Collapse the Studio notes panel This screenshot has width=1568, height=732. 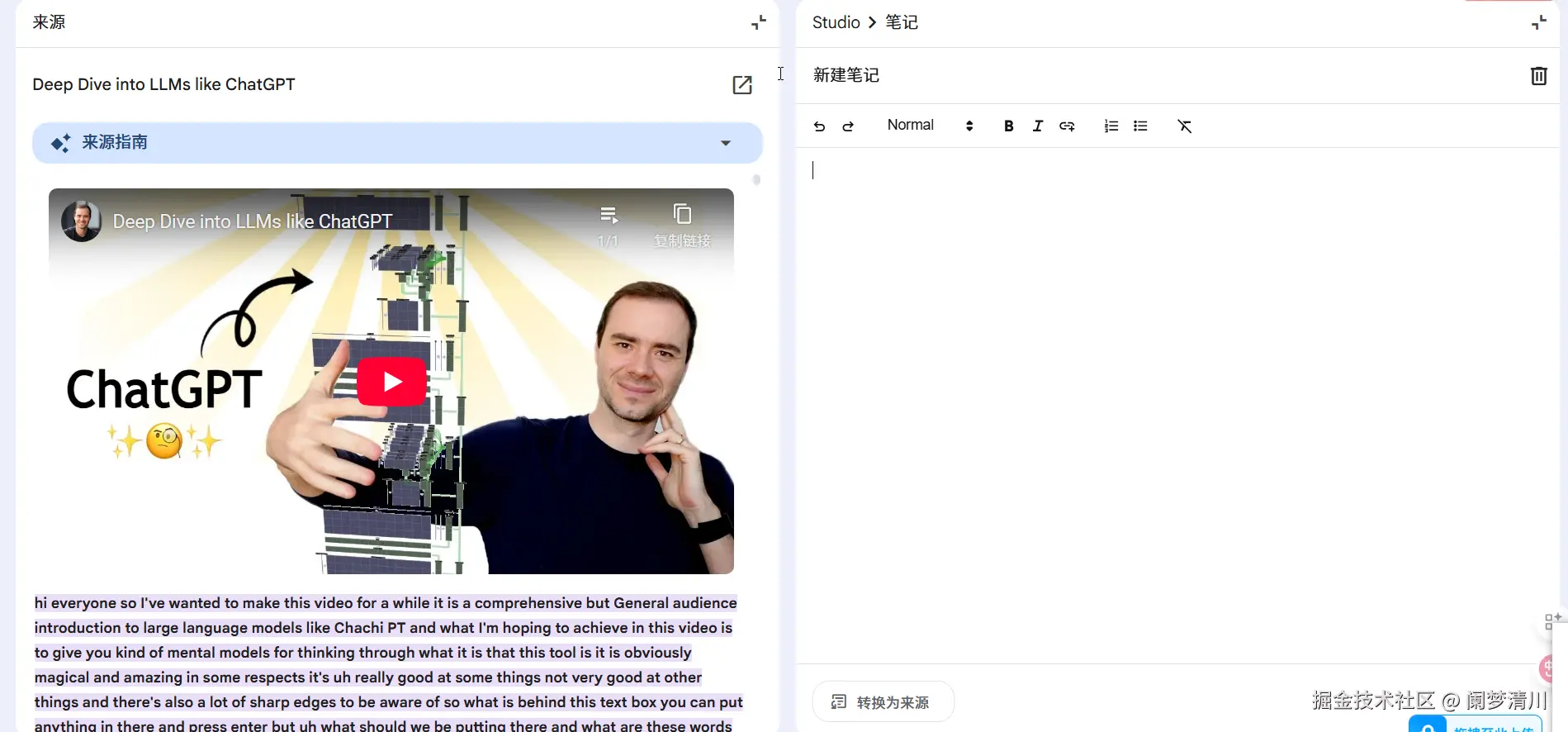(x=1538, y=23)
